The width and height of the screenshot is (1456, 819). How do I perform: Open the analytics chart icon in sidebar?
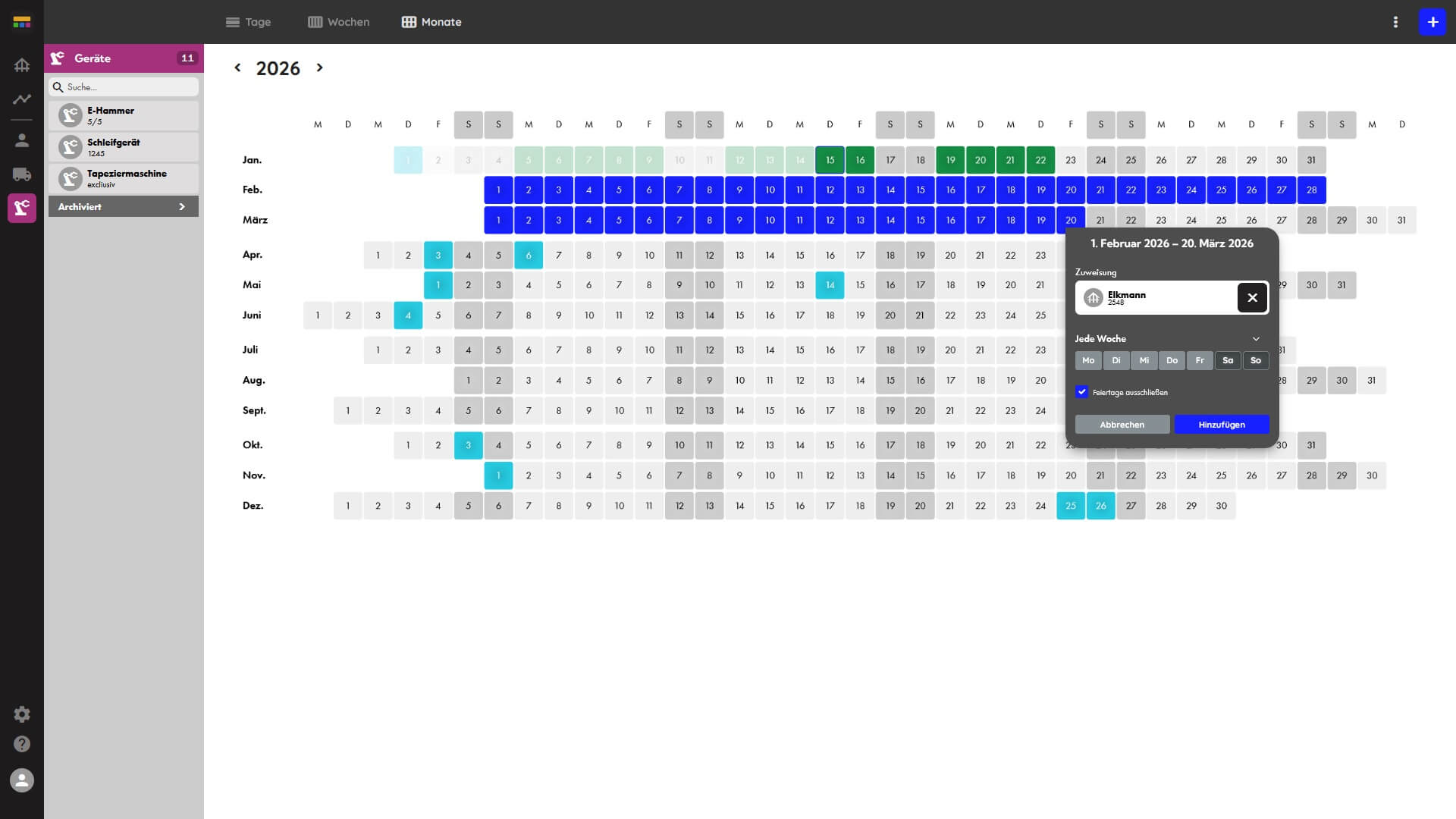(x=22, y=99)
